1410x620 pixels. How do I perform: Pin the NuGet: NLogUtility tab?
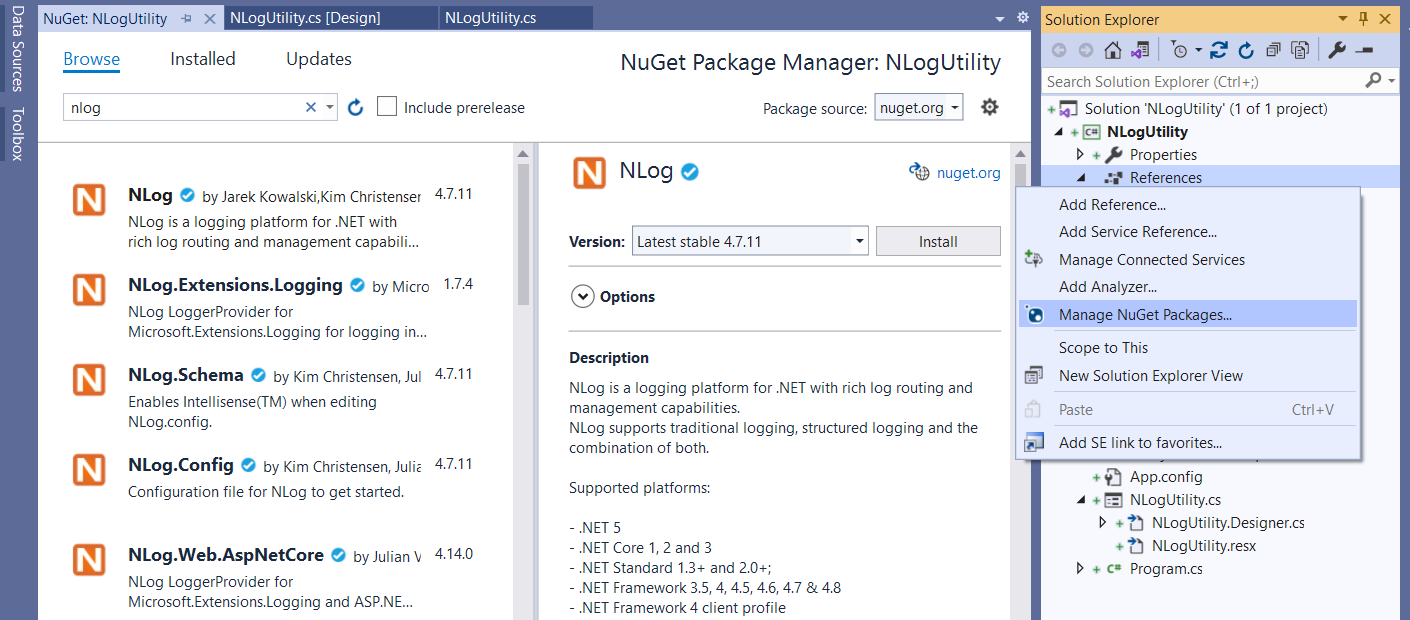pyautogui.click(x=186, y=19)
